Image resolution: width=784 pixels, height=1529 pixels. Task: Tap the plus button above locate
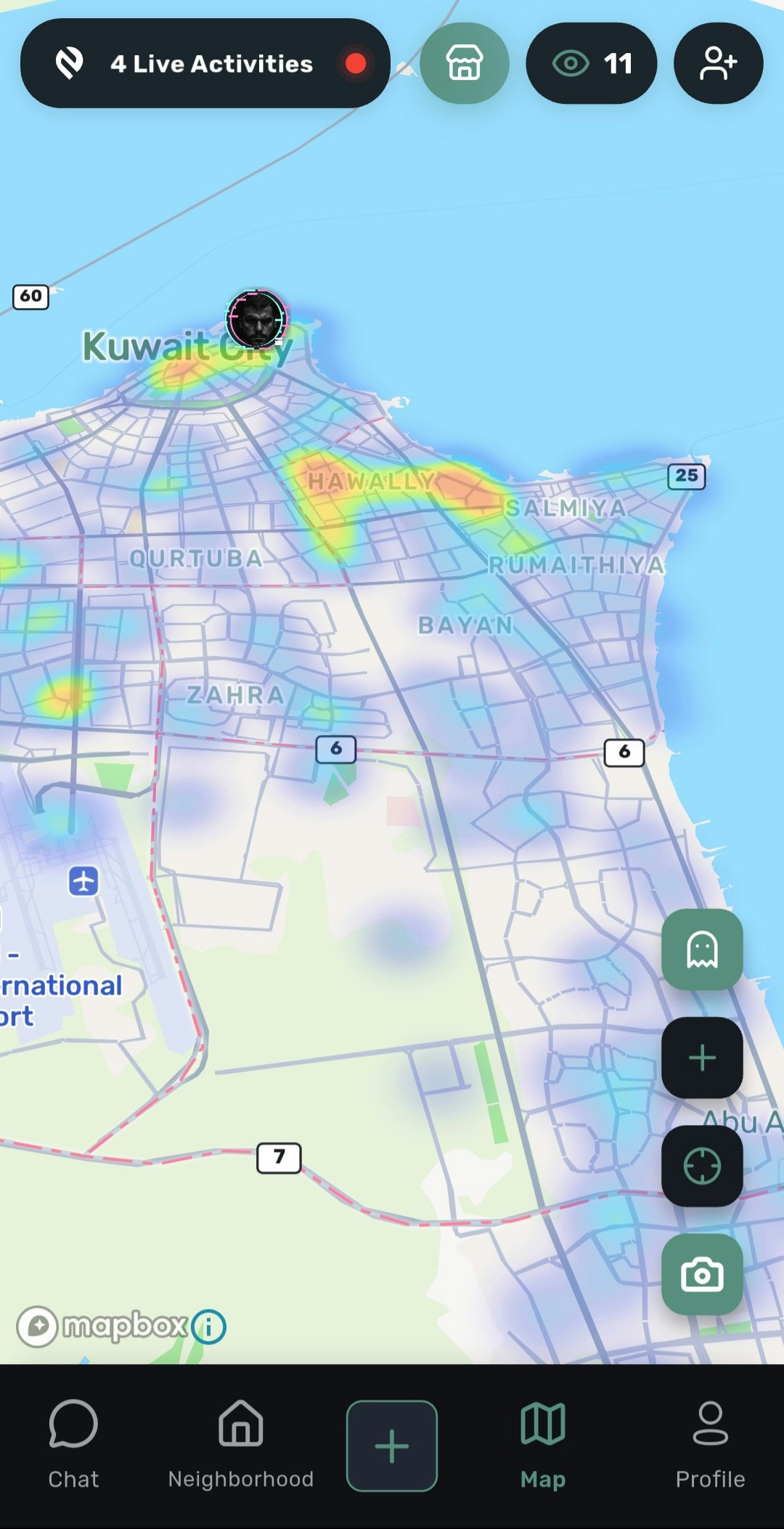click(702, 1058)
